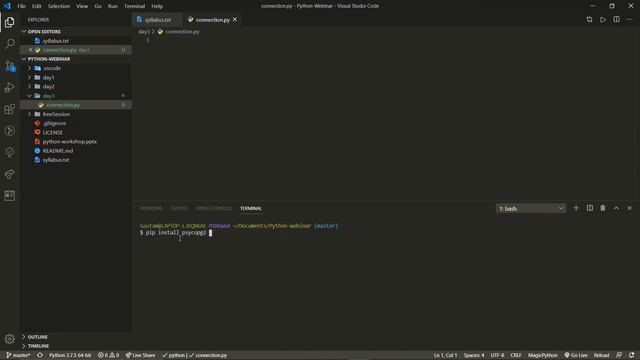This screenshot has width=640, height=360.
Task: Select the Terminal panel tab
Action: [251, 209]
